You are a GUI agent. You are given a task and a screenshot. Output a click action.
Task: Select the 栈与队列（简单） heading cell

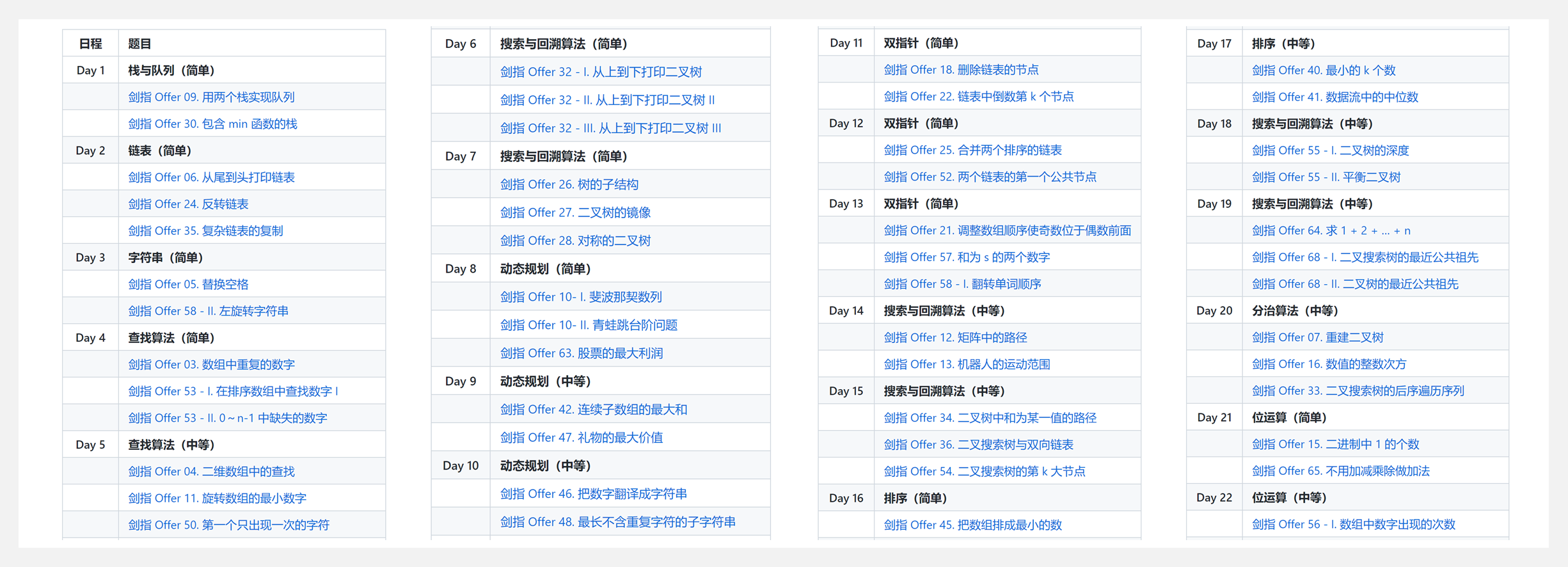click(252, 70)
